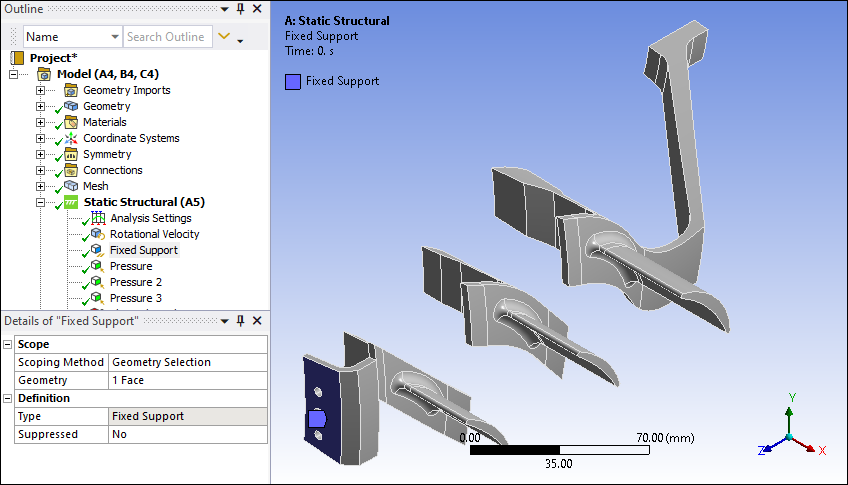Screen dimensions: 848x485
Task: Click the Pressure 2 load icon
Action: click(97, 282)
